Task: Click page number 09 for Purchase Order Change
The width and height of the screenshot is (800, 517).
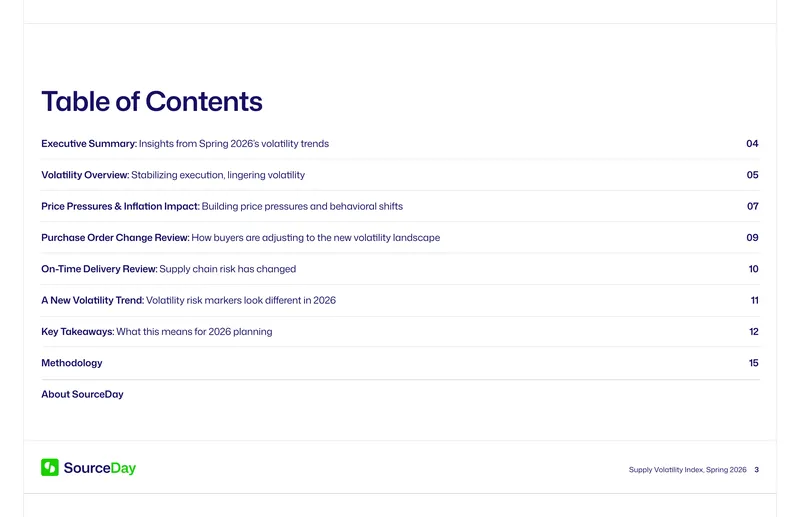Action: [x=752, y=238]
